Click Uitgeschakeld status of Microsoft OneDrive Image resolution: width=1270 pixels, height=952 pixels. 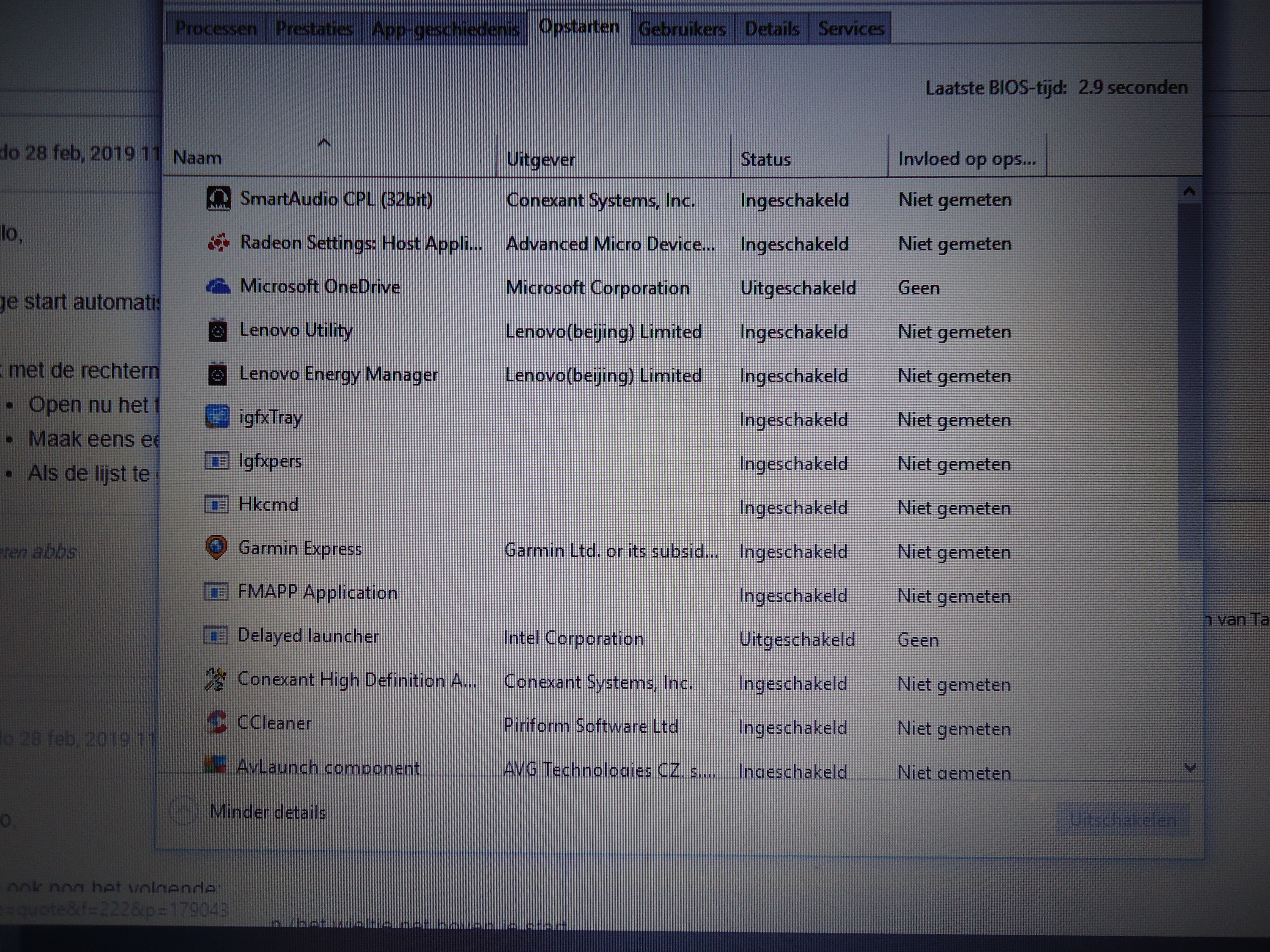click(x=798, y=287)
